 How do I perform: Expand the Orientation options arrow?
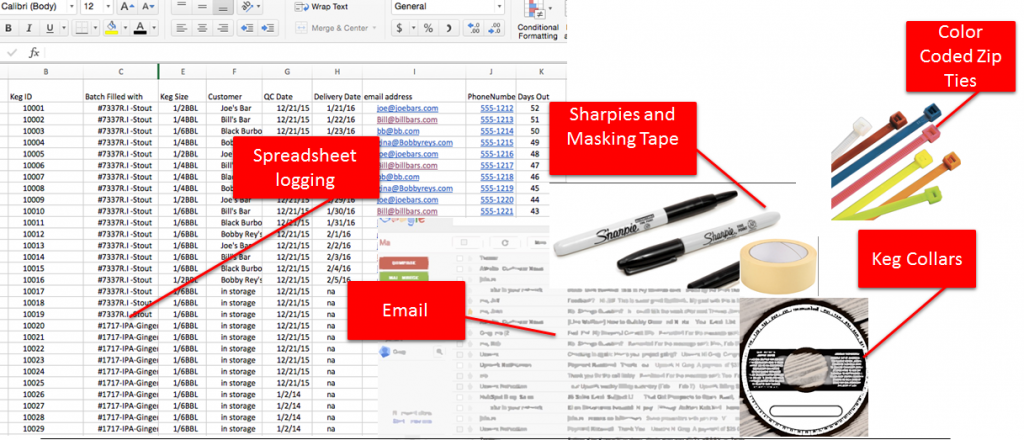259,6
